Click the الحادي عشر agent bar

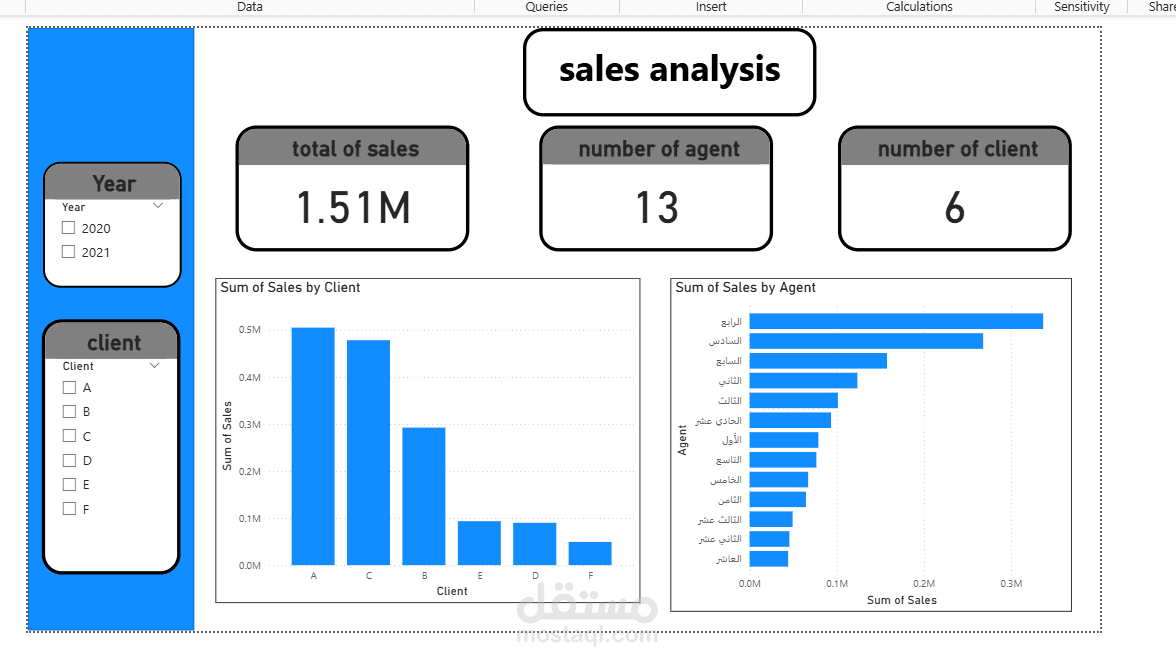point(790,420)
